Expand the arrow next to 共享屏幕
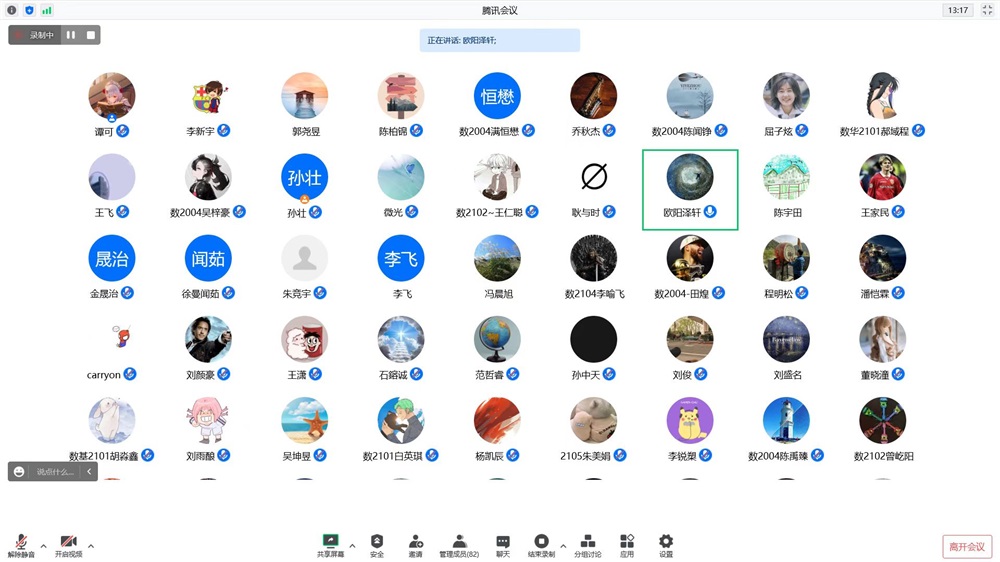Viewport: 1000px width, 562px height. [x=352, y=546]
